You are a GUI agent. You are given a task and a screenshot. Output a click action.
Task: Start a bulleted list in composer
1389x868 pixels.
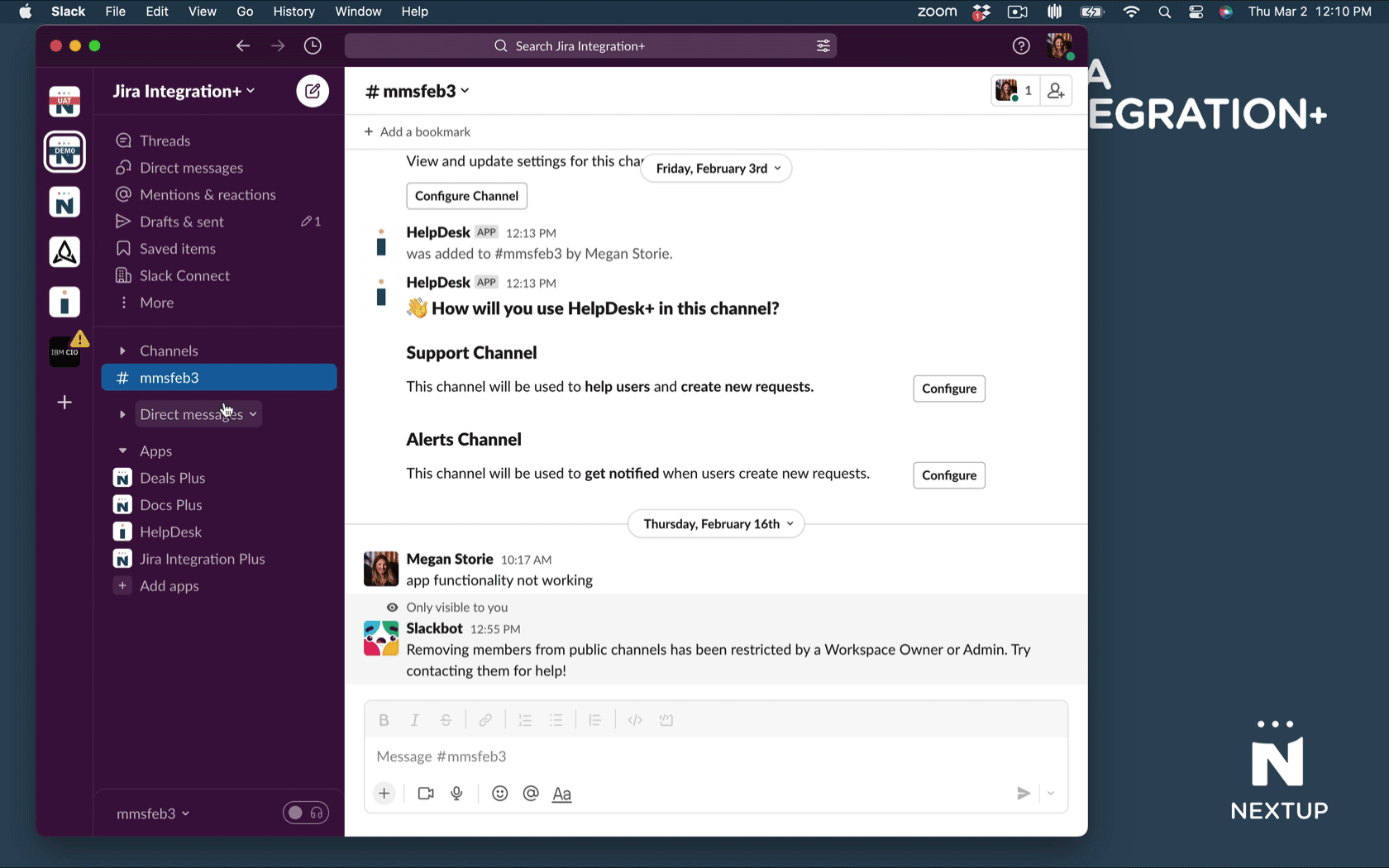[556, 720]
